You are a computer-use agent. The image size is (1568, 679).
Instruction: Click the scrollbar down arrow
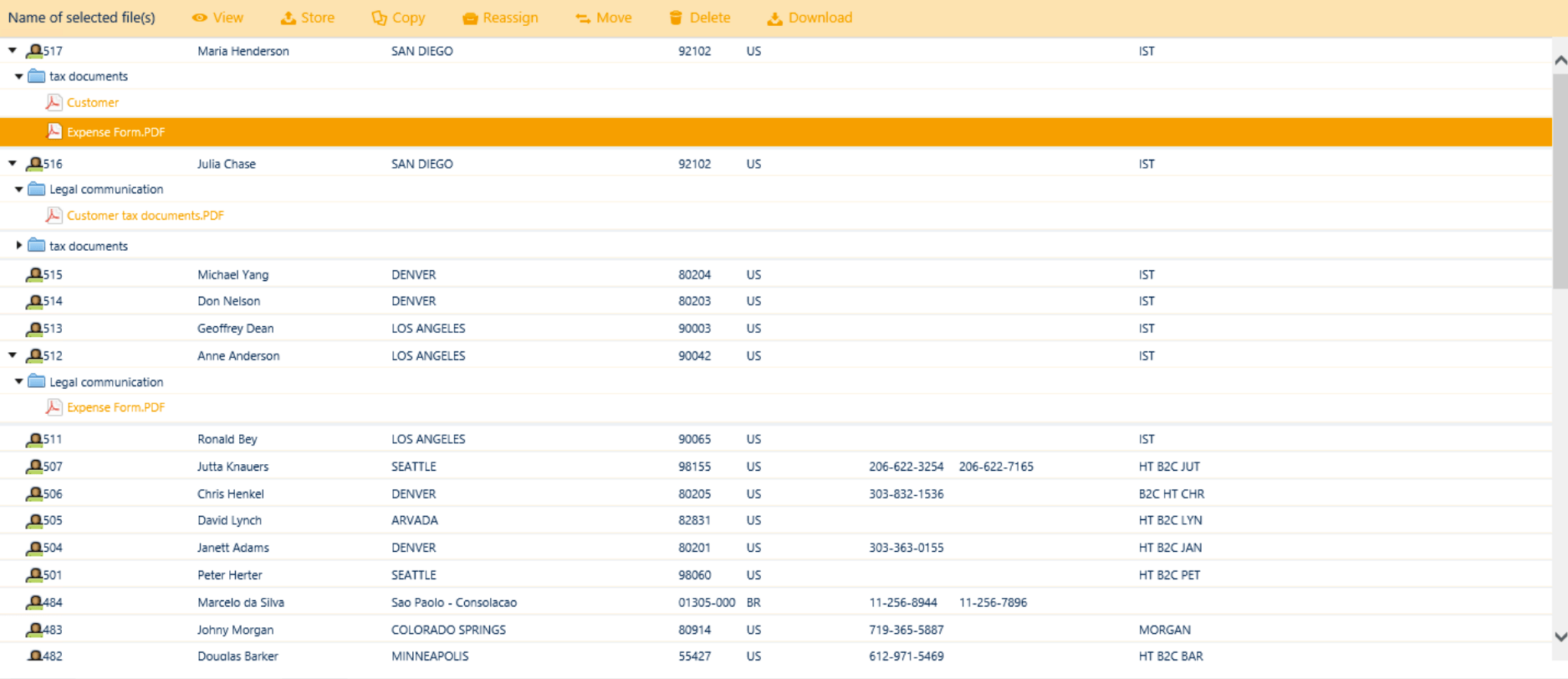[1560, 636]
